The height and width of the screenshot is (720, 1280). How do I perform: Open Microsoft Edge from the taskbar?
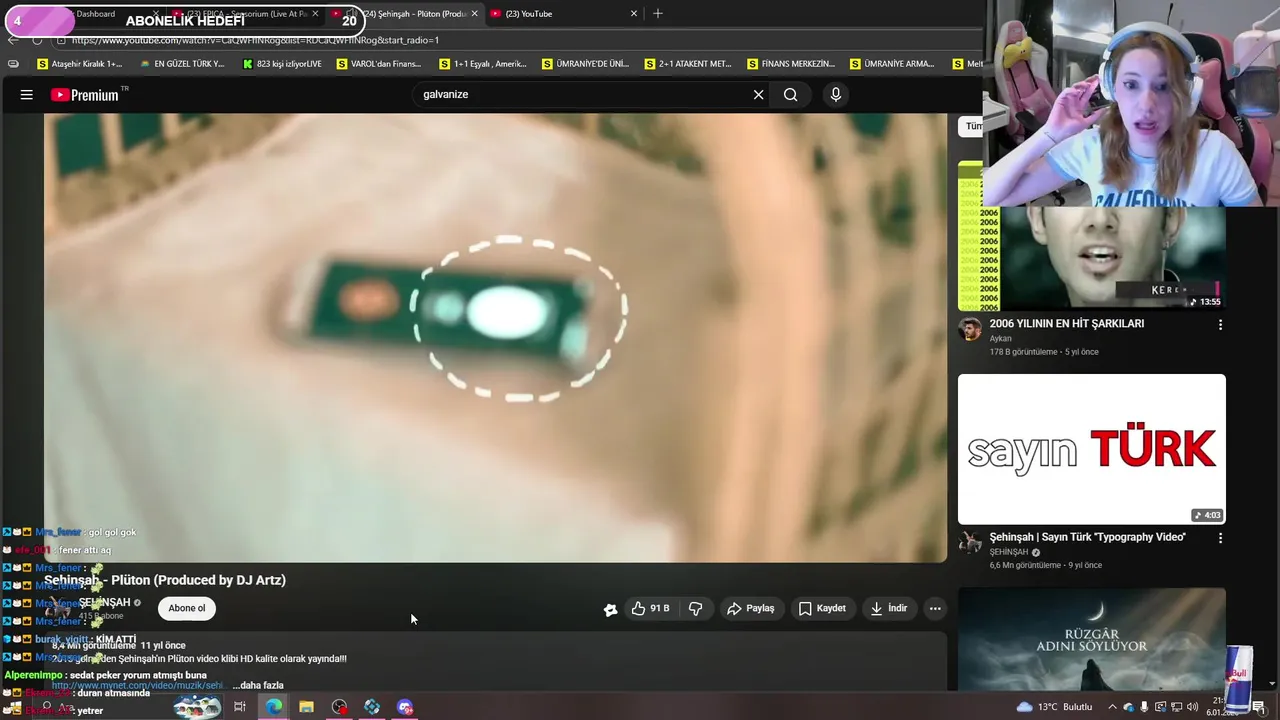point(273,707)
